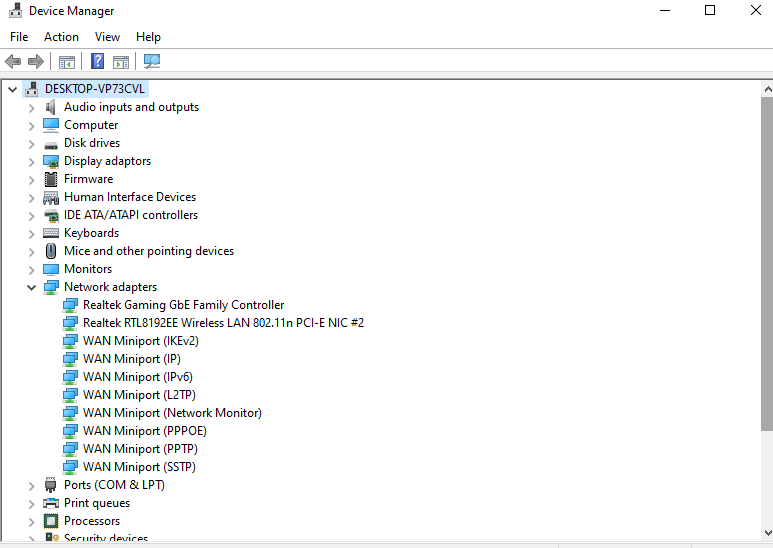Select WAN Miniport (PPTP)
Image resolution: width=773 pixels, height=548 pixels.
point(140,449)
